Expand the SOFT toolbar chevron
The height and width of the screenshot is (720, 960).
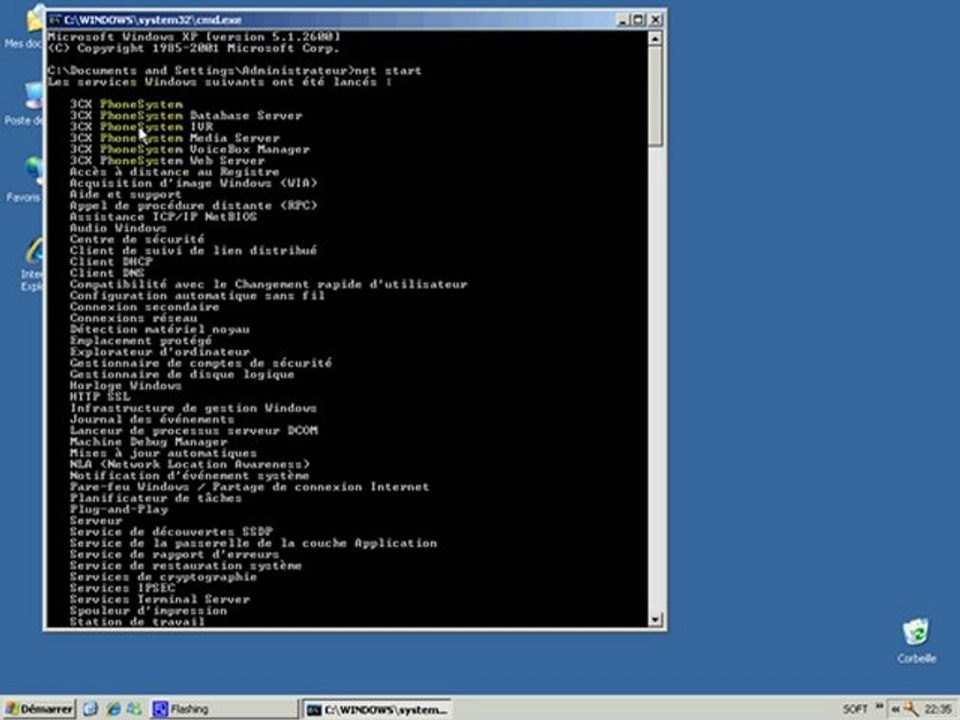tap(879, 707)
